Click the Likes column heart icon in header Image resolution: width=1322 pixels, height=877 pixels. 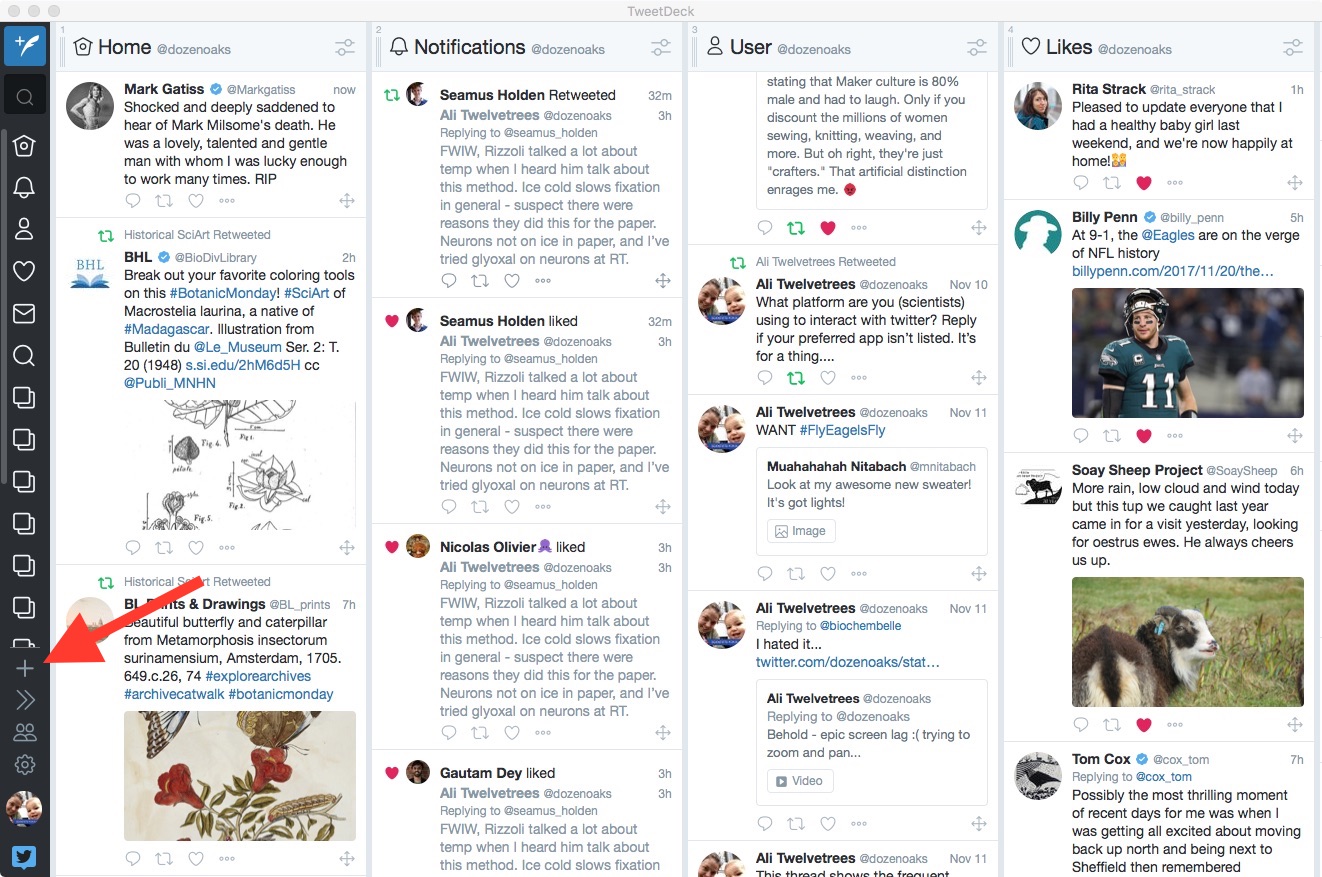pos(1031,47)
